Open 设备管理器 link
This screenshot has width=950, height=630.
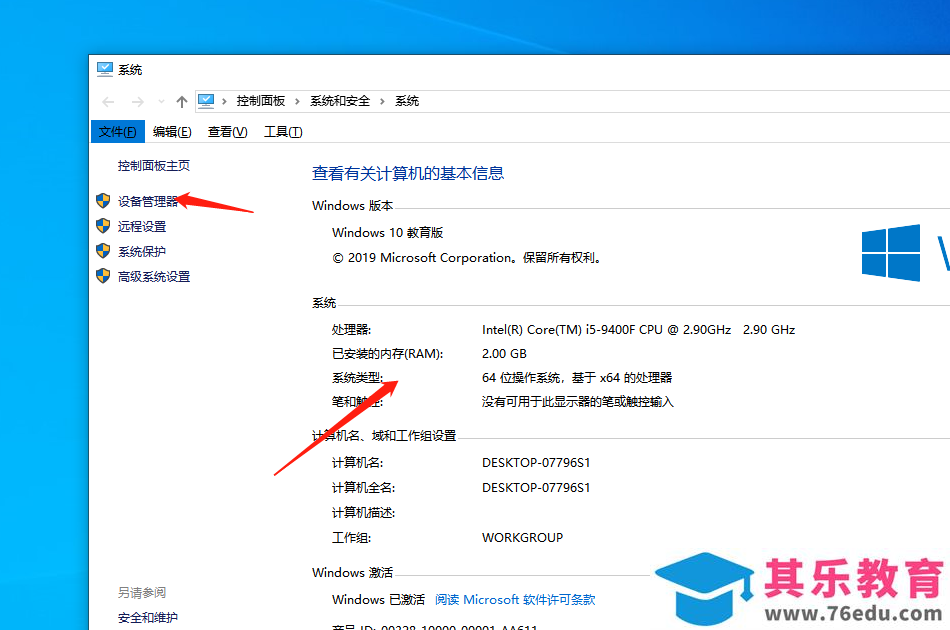tap(148, 201)
